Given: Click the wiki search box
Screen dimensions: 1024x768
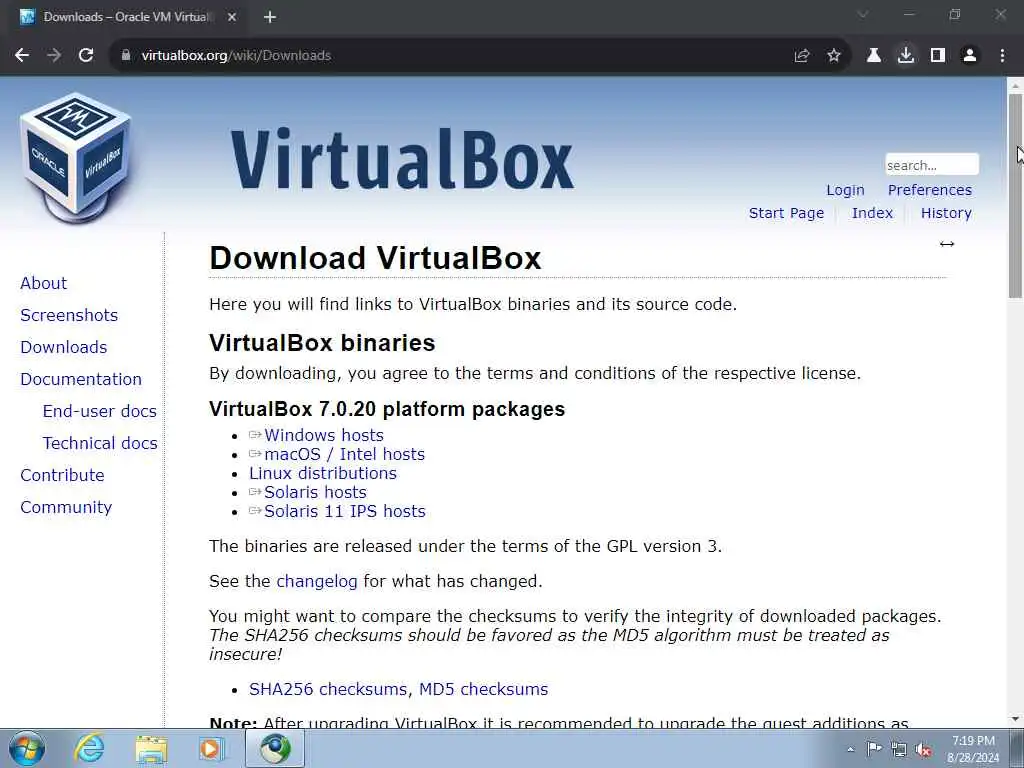Looking at the screenshot, I should (x=932, y=165).
